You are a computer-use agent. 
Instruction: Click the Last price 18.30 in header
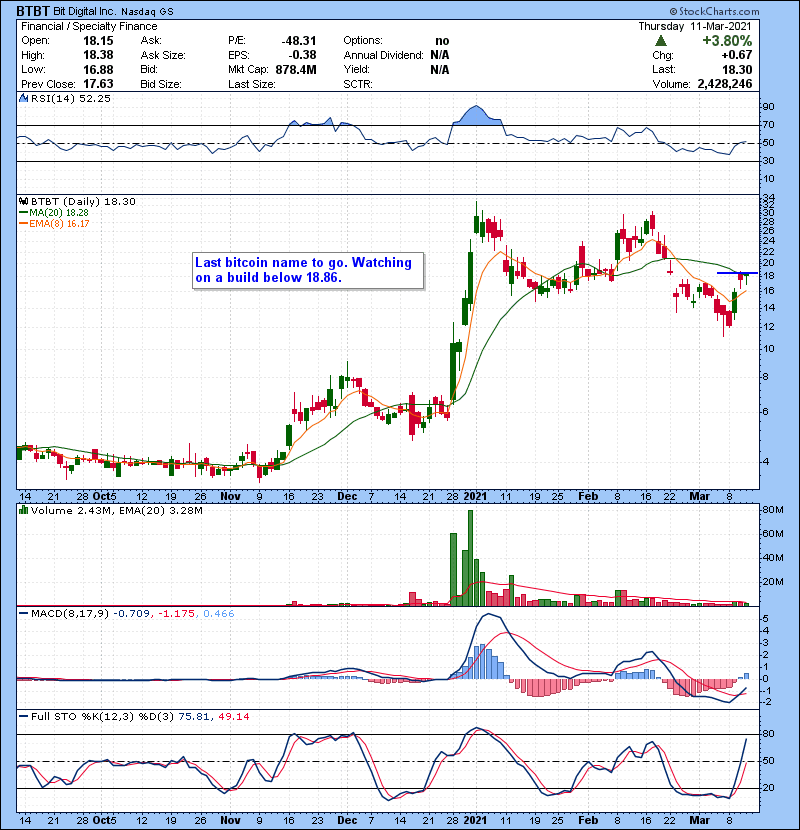pos(737,70)
